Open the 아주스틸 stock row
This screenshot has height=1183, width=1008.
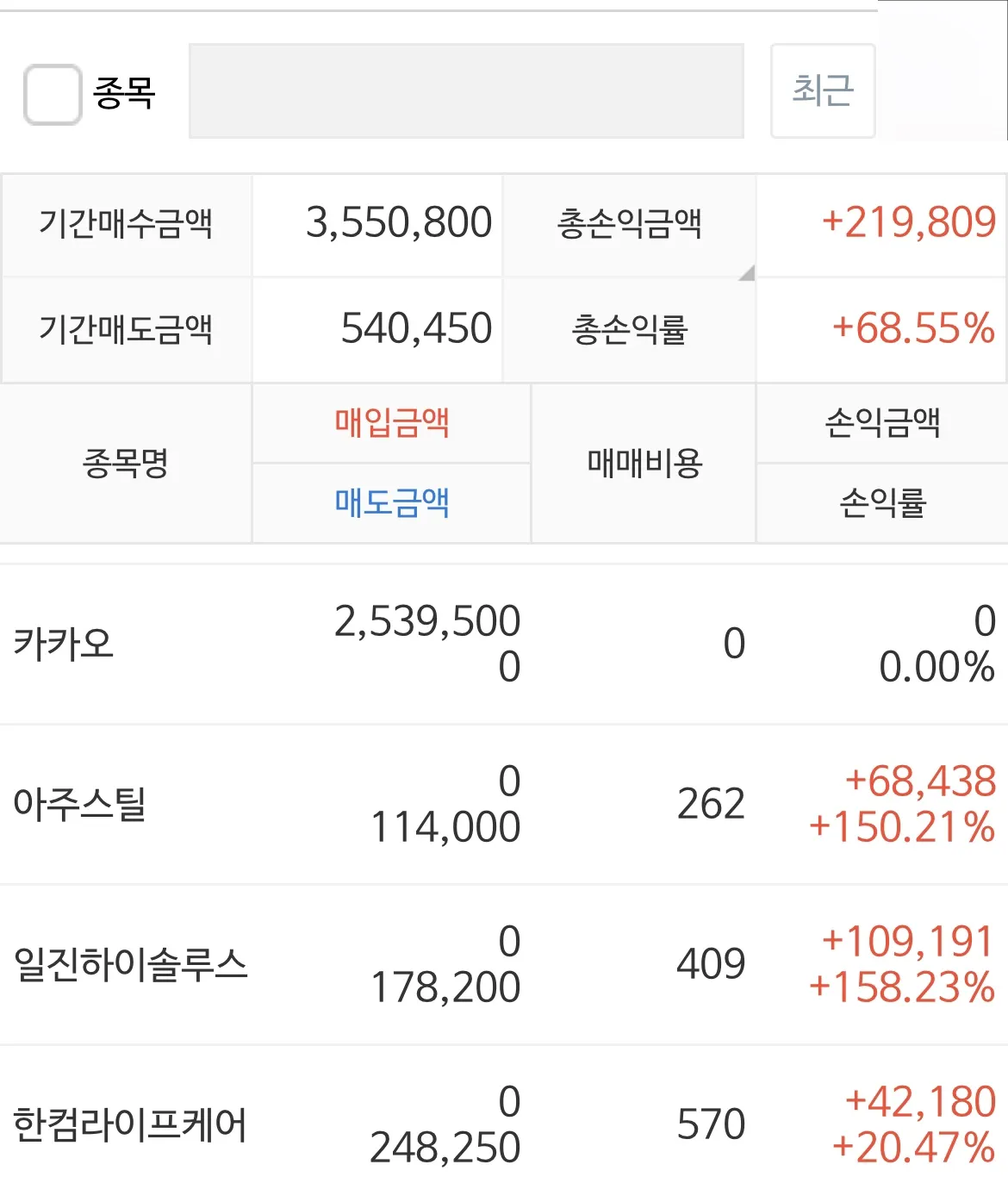pos(504,804)
